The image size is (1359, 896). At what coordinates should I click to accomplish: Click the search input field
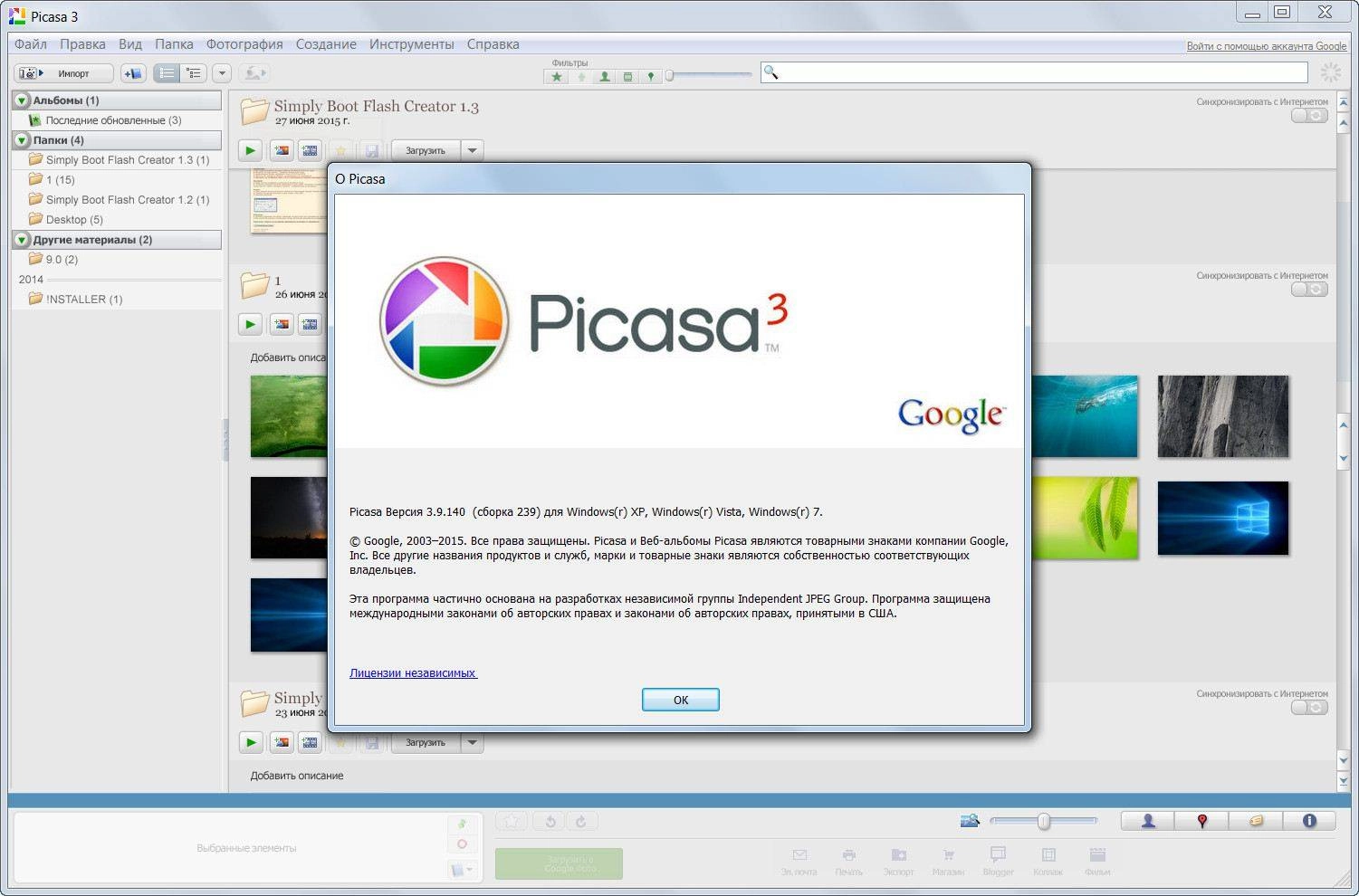(x=1035, y=72)
